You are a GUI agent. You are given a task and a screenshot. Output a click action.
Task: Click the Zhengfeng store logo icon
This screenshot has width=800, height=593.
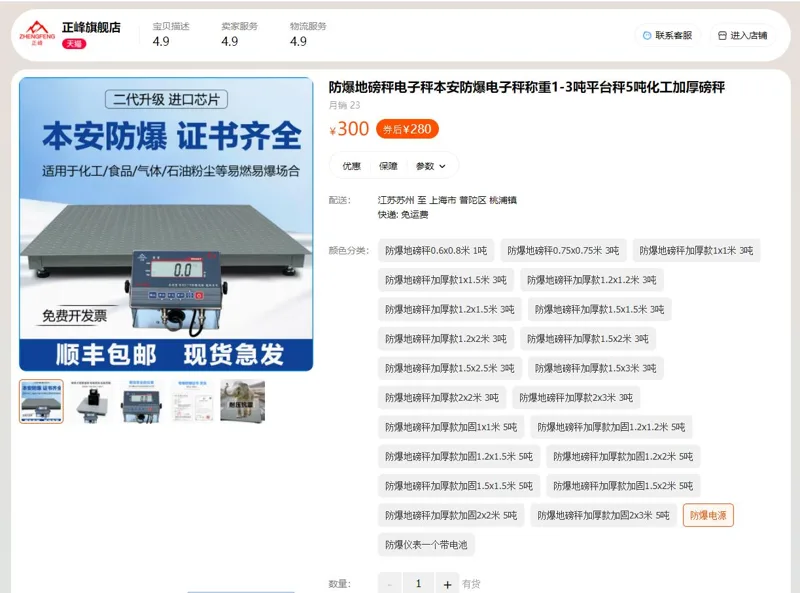(37, 33)
